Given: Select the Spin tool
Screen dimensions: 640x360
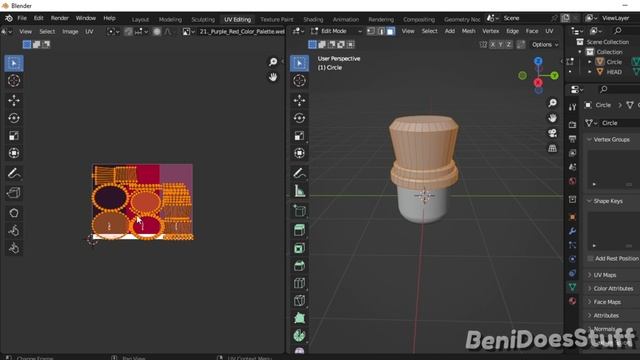Looking at the screenshot, I should [300, 336].
